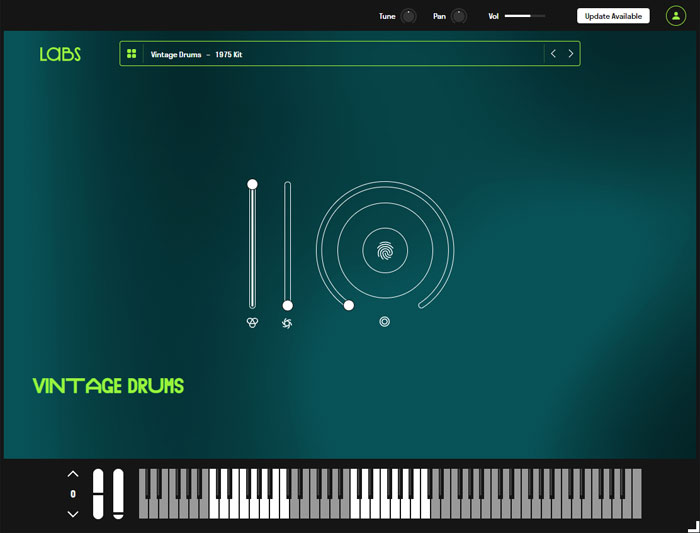Go to the previous preset arrow
Image resolution: width=700 pixels, height=533 pixels.
[x=553, y=54]
